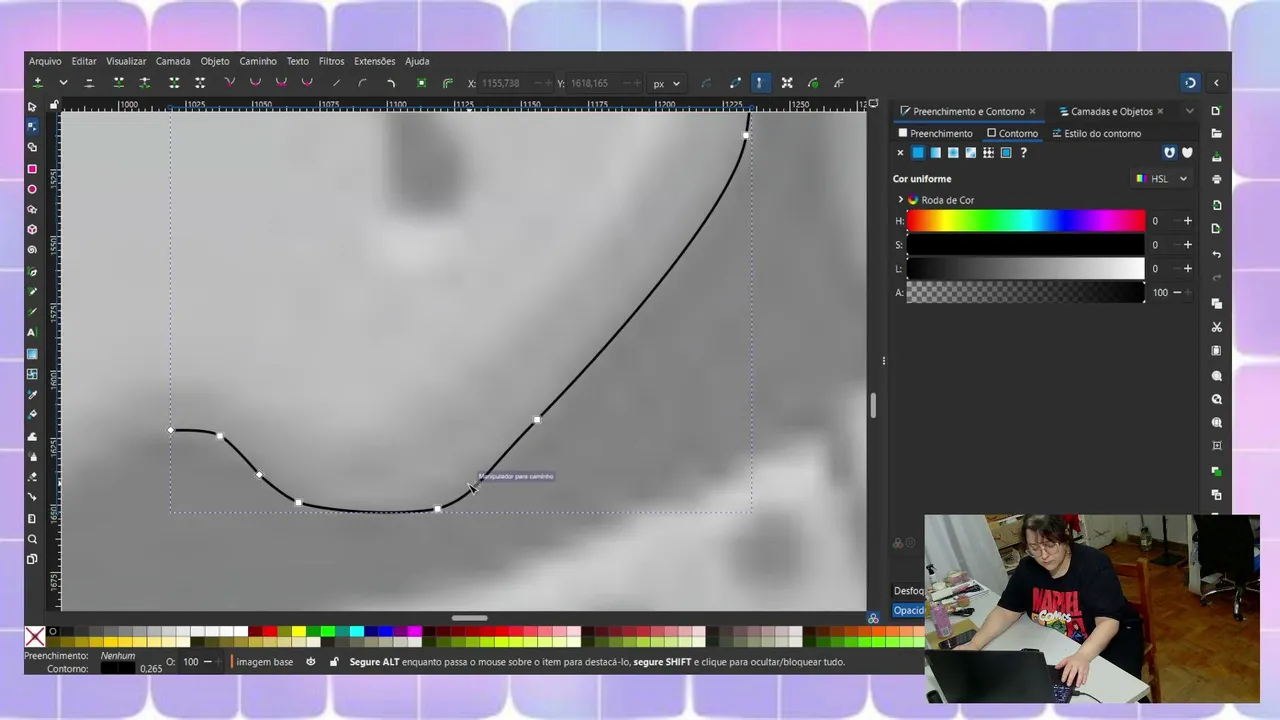Select the Text tool
This screenshot has height=720, width=1280.
click(x=32, y=332)
